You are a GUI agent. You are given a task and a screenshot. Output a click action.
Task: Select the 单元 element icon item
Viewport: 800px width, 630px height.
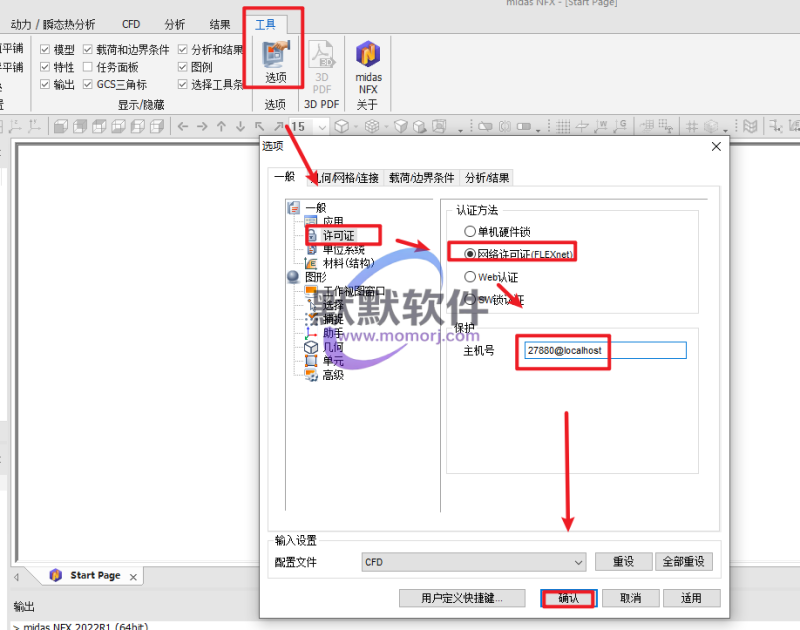311,360
